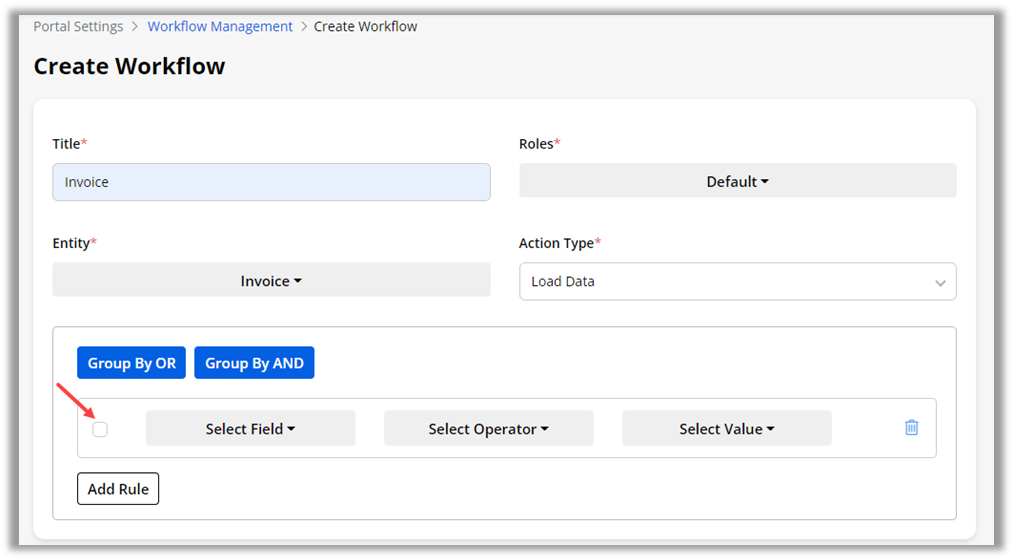Delete the rule using the trash icon
The width and height of the screenshot is (1014, 560).
[x=911, y=428]
